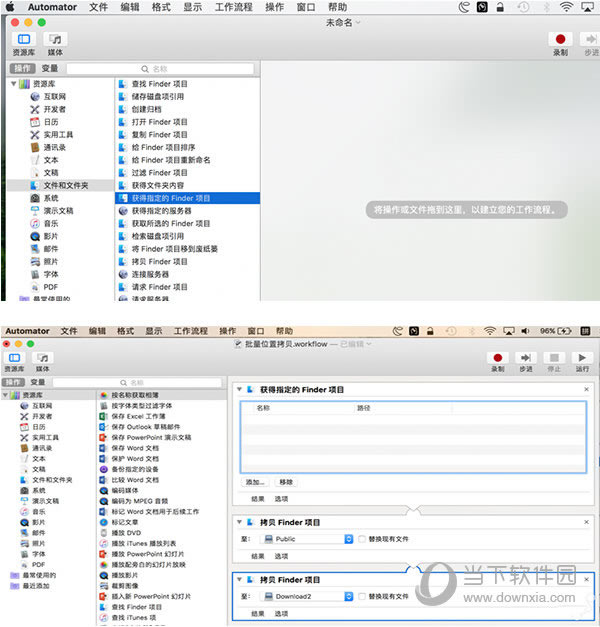
Task: Check 替换现有文件 in the Download2 copy action
Action: 362,596
